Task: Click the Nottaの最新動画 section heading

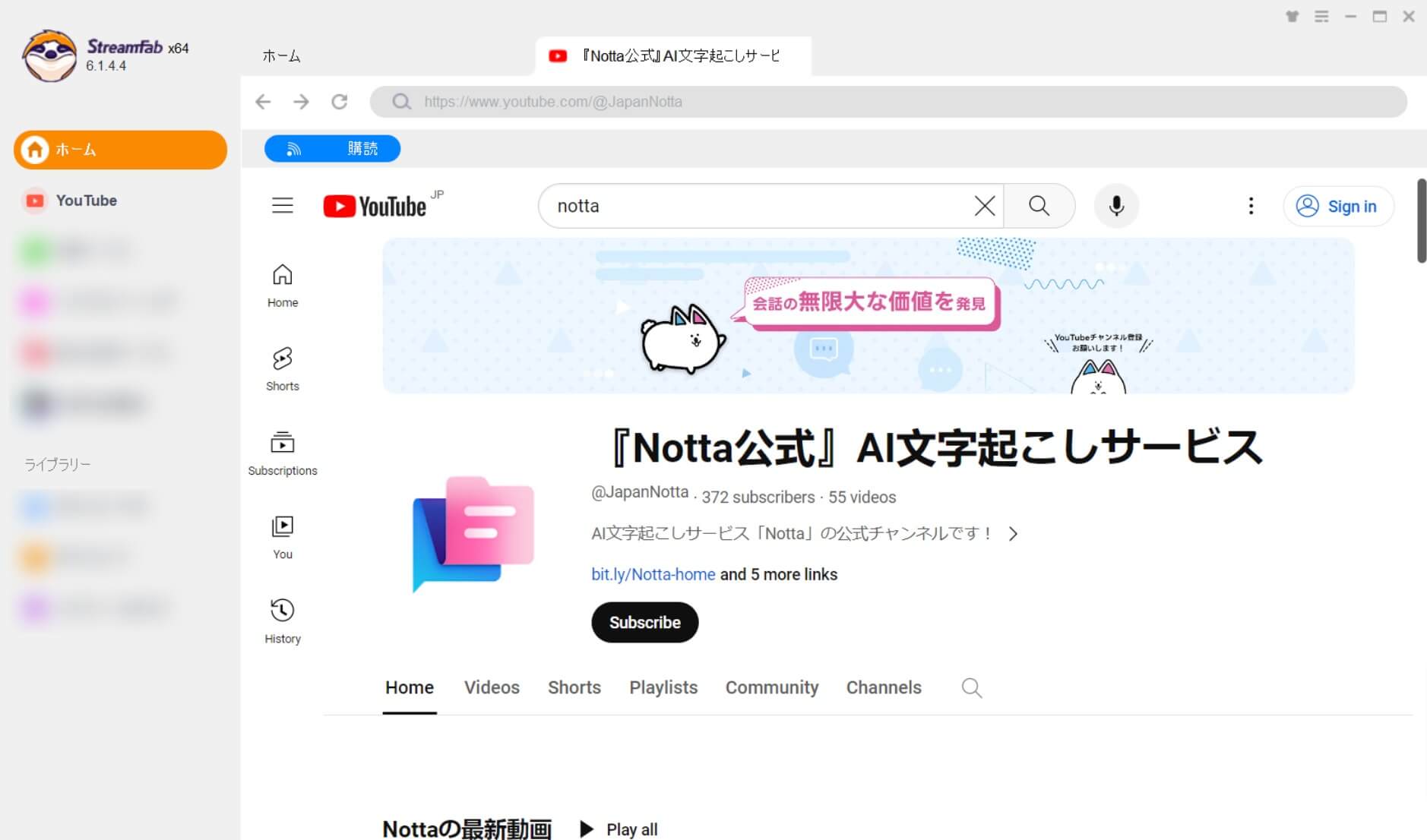Action: pos(467,829)
